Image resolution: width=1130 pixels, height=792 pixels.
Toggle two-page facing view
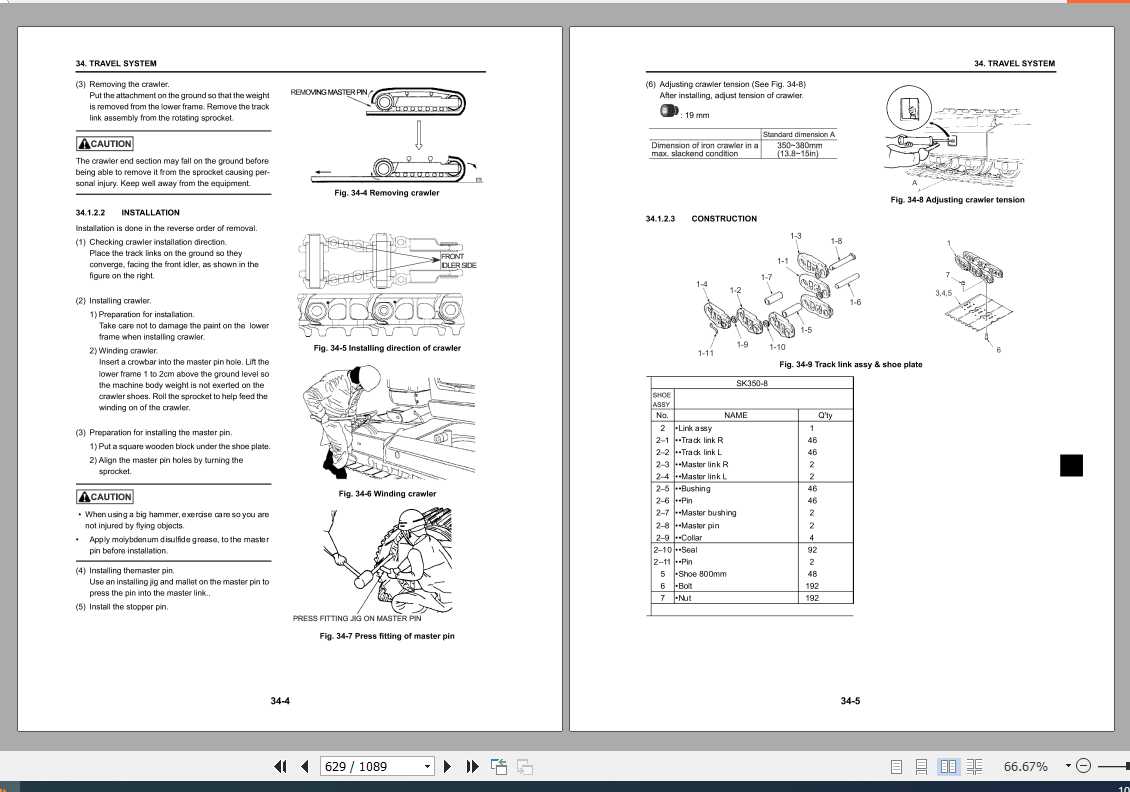[948, 767]
